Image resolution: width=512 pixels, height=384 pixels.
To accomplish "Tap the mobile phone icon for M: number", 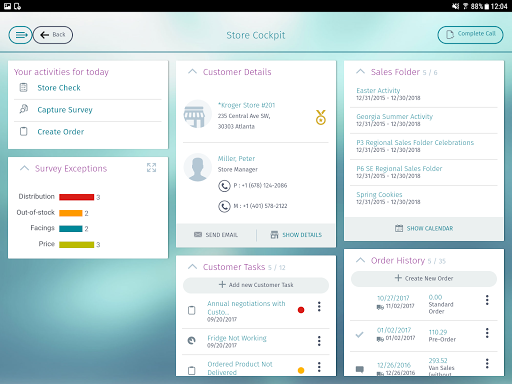I will coord(224,206).
